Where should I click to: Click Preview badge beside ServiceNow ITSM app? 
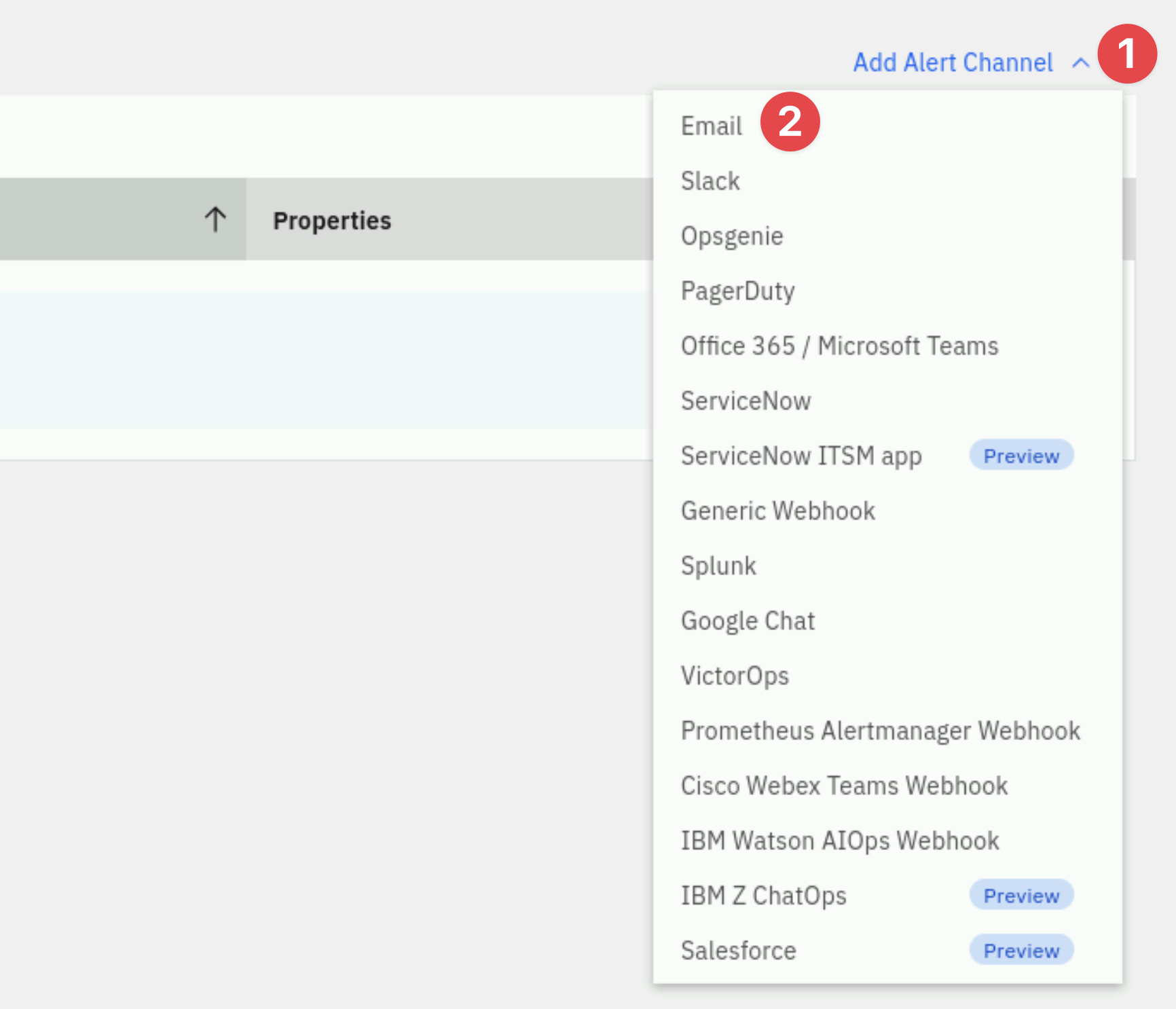[1021, 455]
